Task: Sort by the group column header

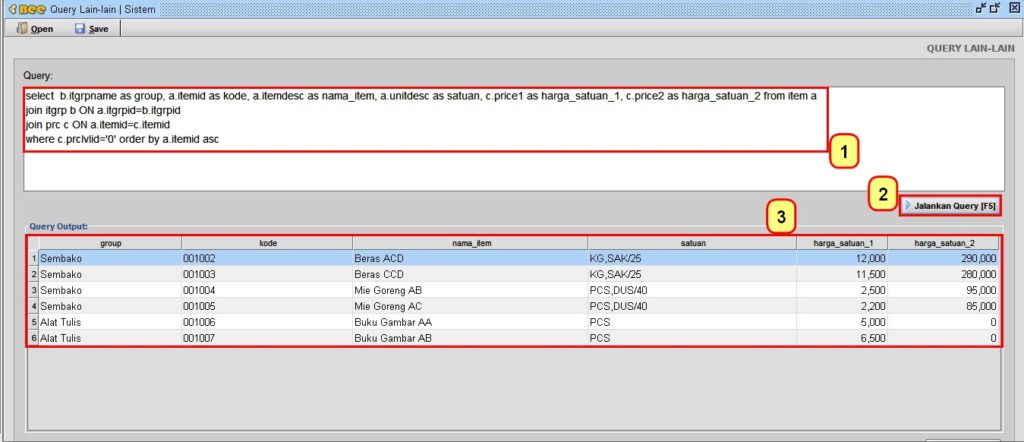Action: 110,243
